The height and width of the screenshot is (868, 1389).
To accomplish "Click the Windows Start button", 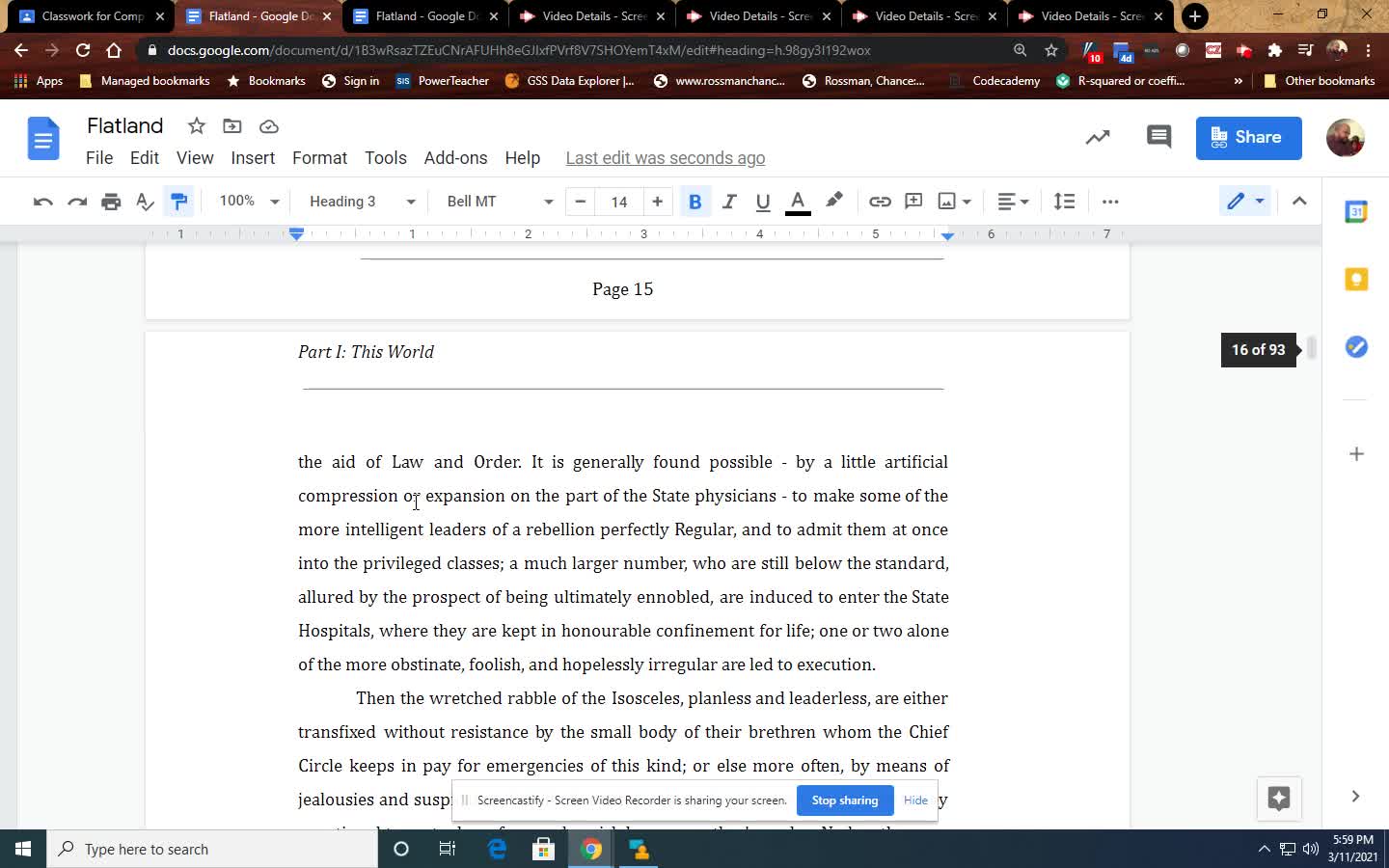I will tap(23, 849).
